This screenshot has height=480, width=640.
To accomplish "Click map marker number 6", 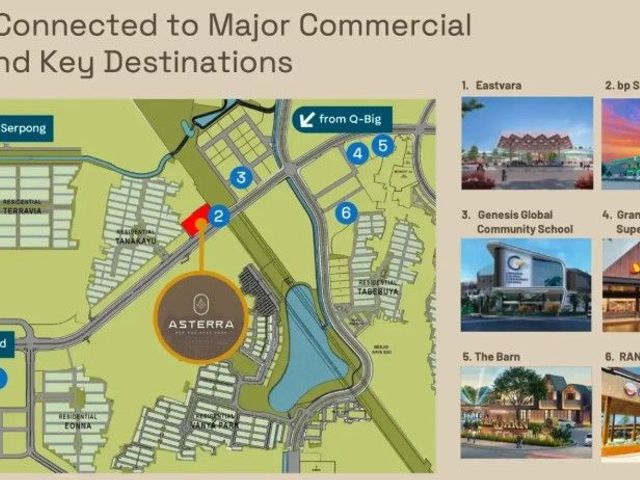I will coord(346,213).
